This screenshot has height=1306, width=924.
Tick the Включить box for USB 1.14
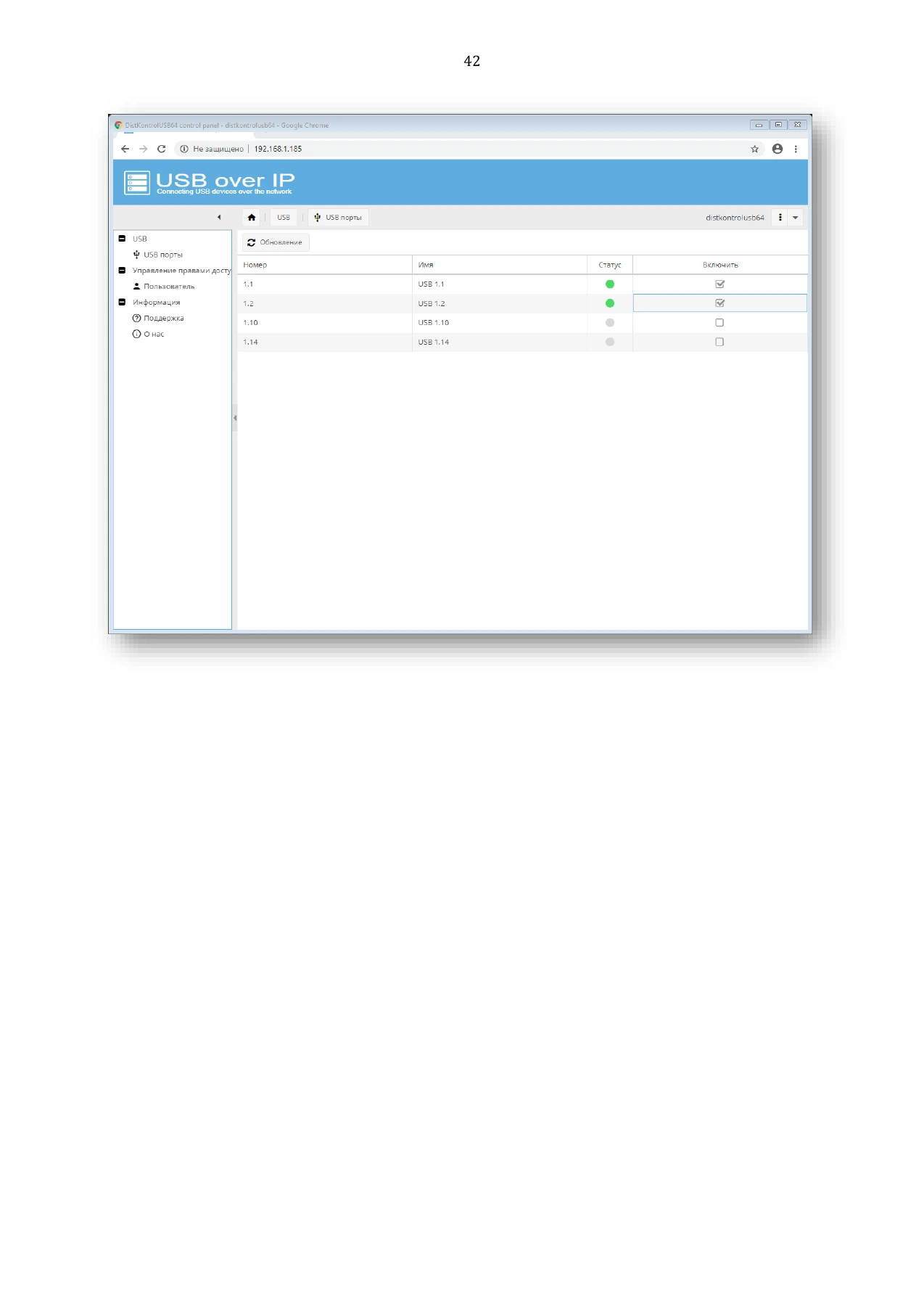tap(719, 342)
